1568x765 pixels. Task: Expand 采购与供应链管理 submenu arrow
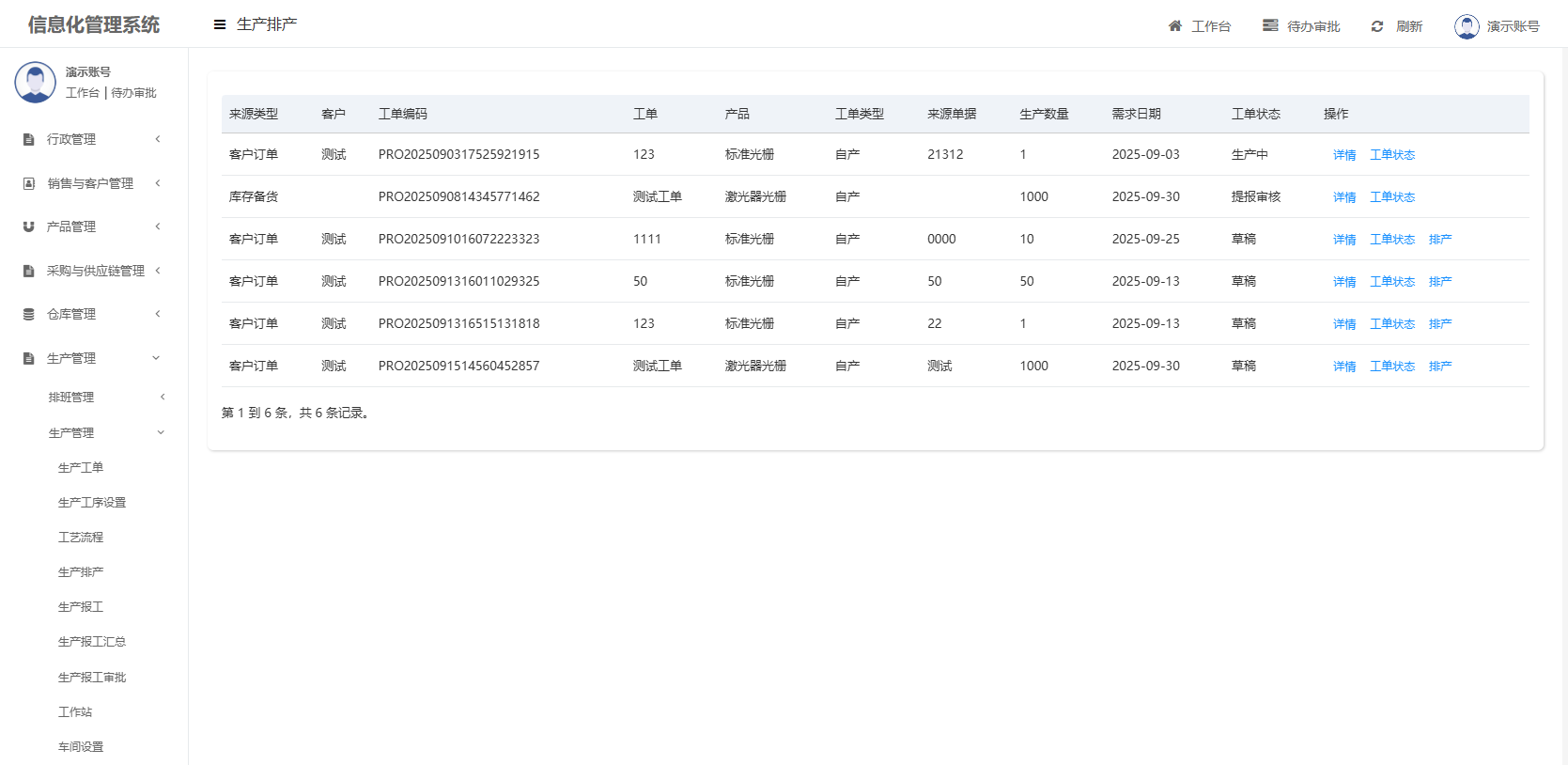pos(158,271)
